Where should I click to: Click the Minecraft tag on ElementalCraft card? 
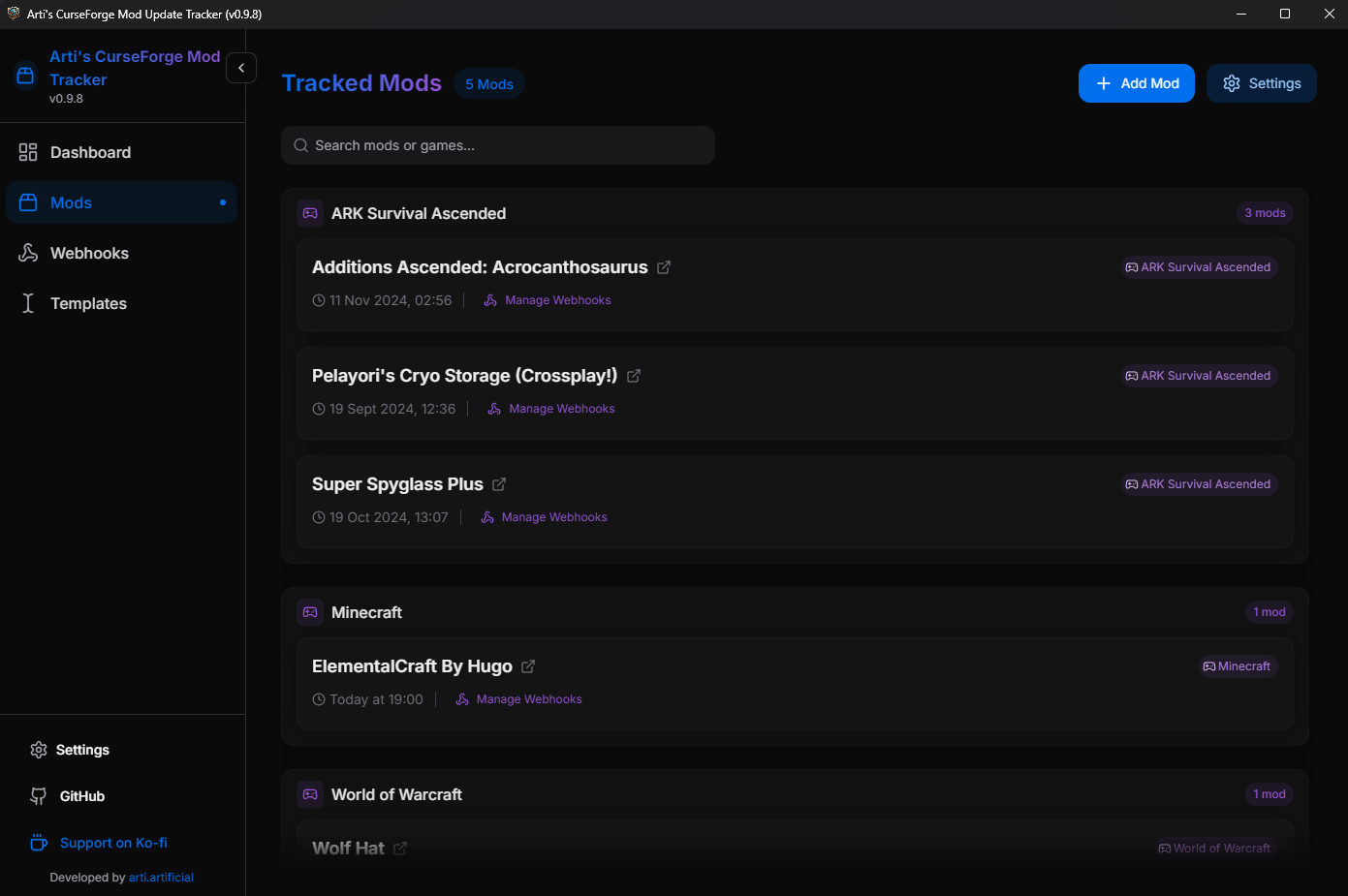pyautogui.click(x=1237, y=666)
